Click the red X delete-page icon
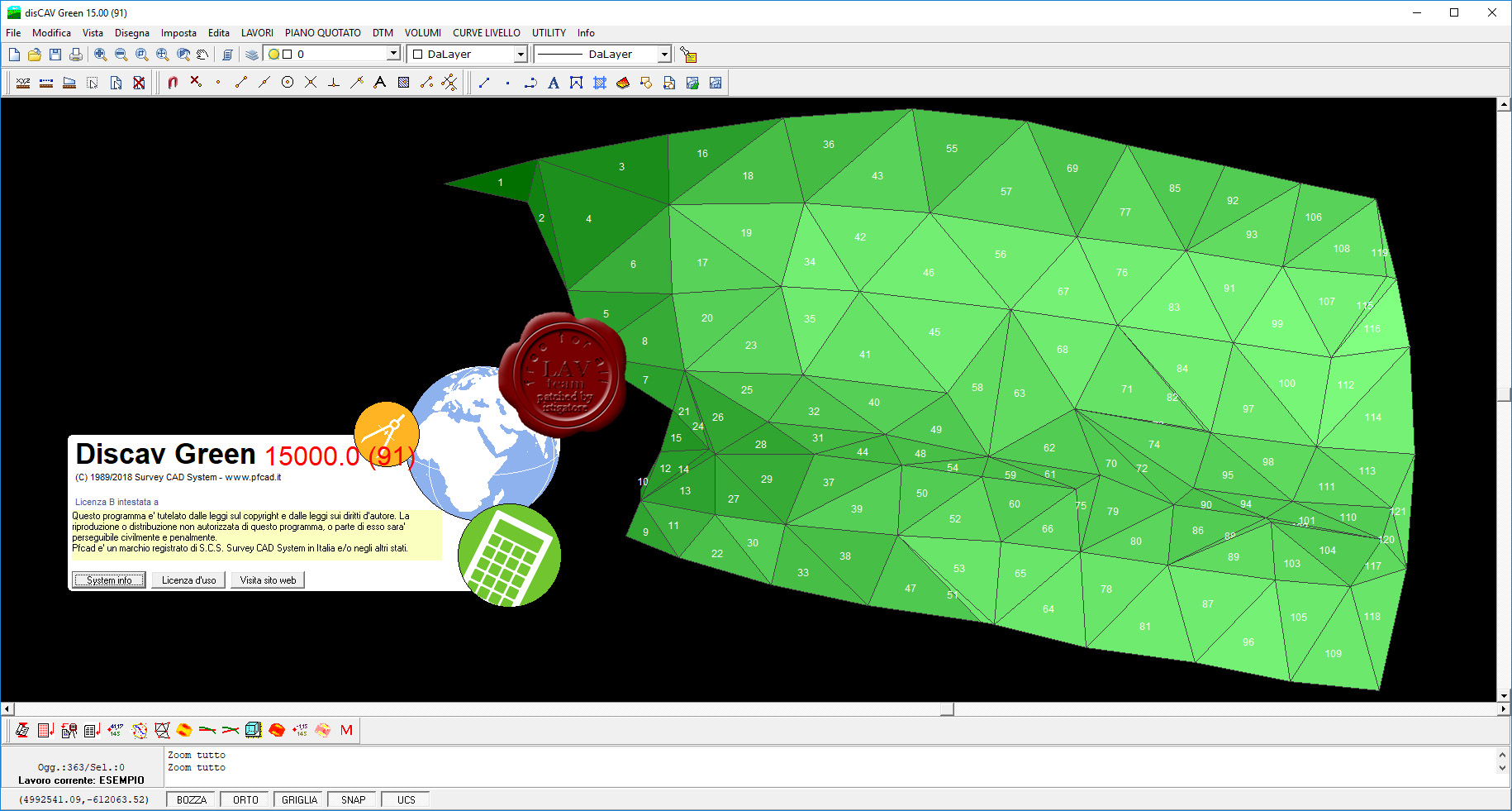Screen dimensions: 1512x811 139,83
